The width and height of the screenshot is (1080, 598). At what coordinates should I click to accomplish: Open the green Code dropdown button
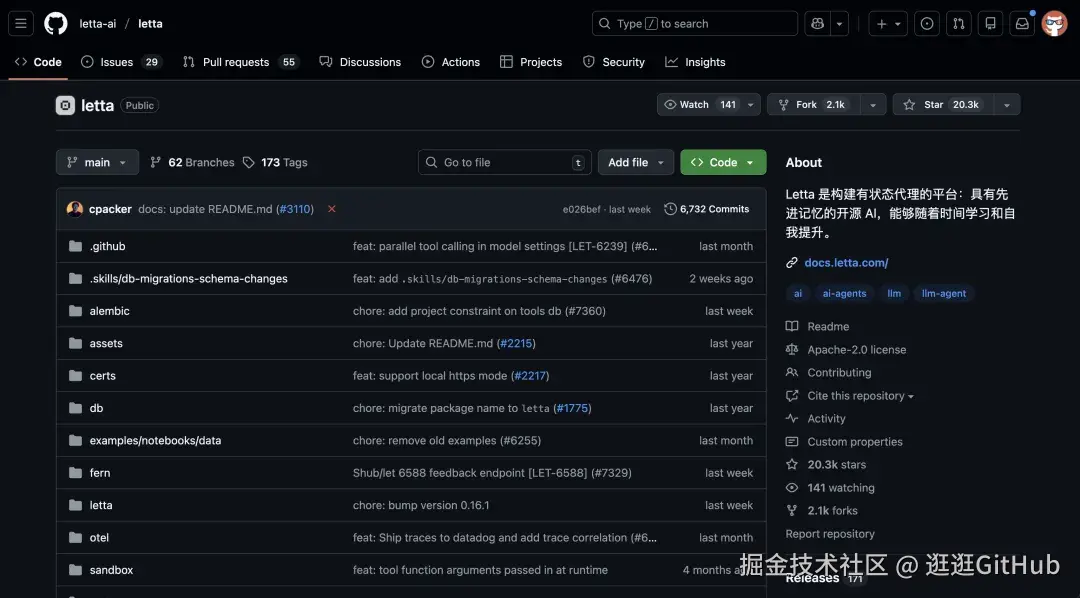[723, 163]
